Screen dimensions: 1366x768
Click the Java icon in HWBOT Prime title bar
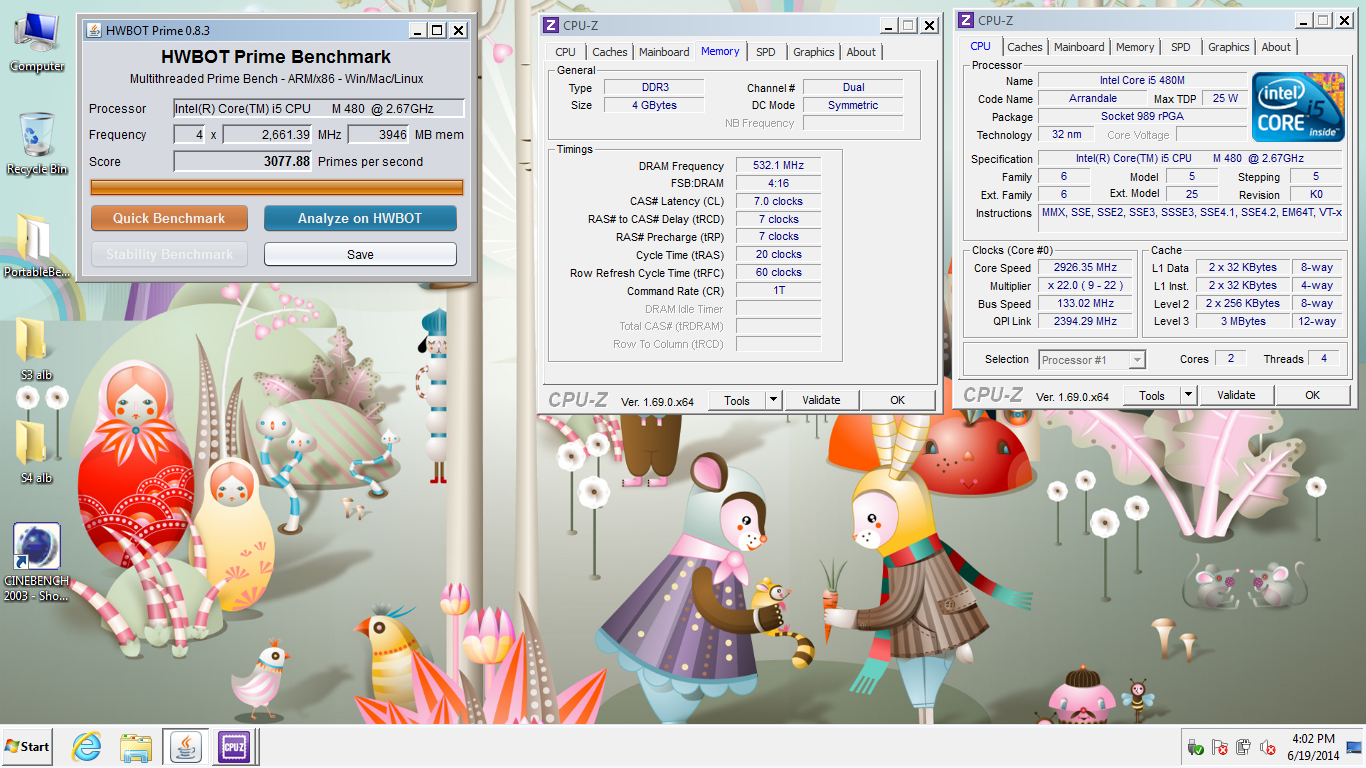coord(93,30)
